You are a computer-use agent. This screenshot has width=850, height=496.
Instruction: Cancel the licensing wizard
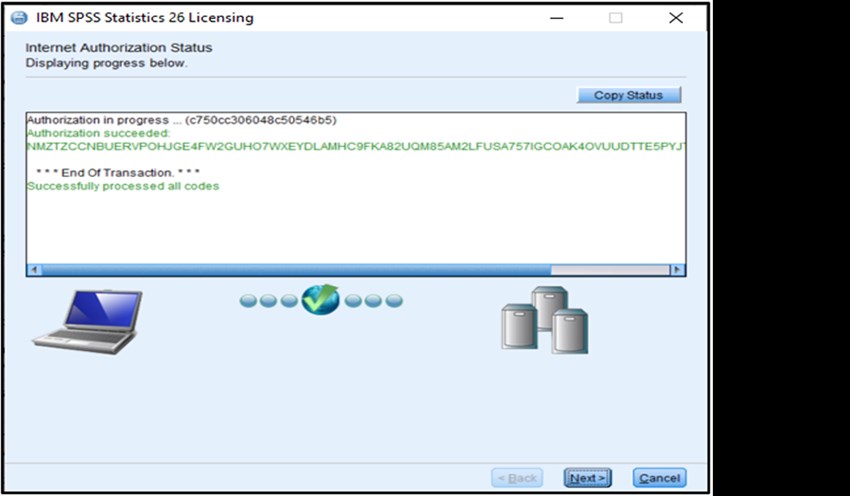659,478
